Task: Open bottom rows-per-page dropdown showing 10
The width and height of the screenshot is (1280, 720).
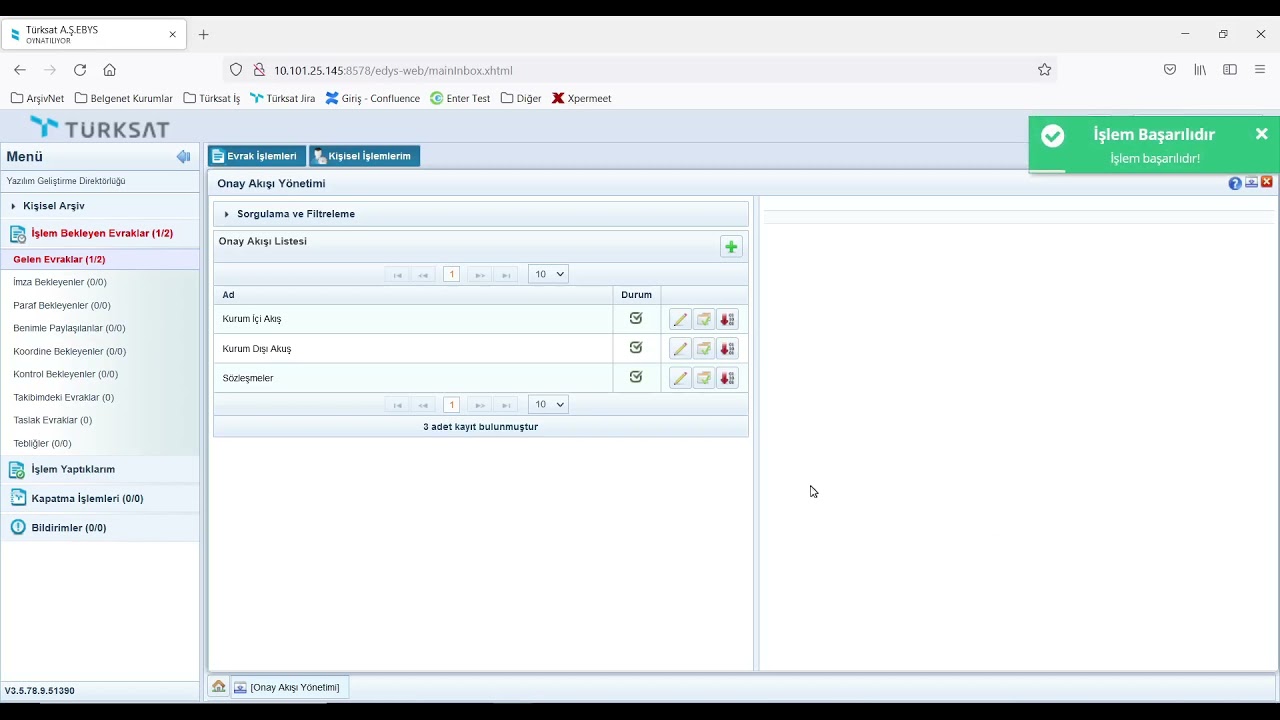Action: pyautogui.click(x=548, y=404)
